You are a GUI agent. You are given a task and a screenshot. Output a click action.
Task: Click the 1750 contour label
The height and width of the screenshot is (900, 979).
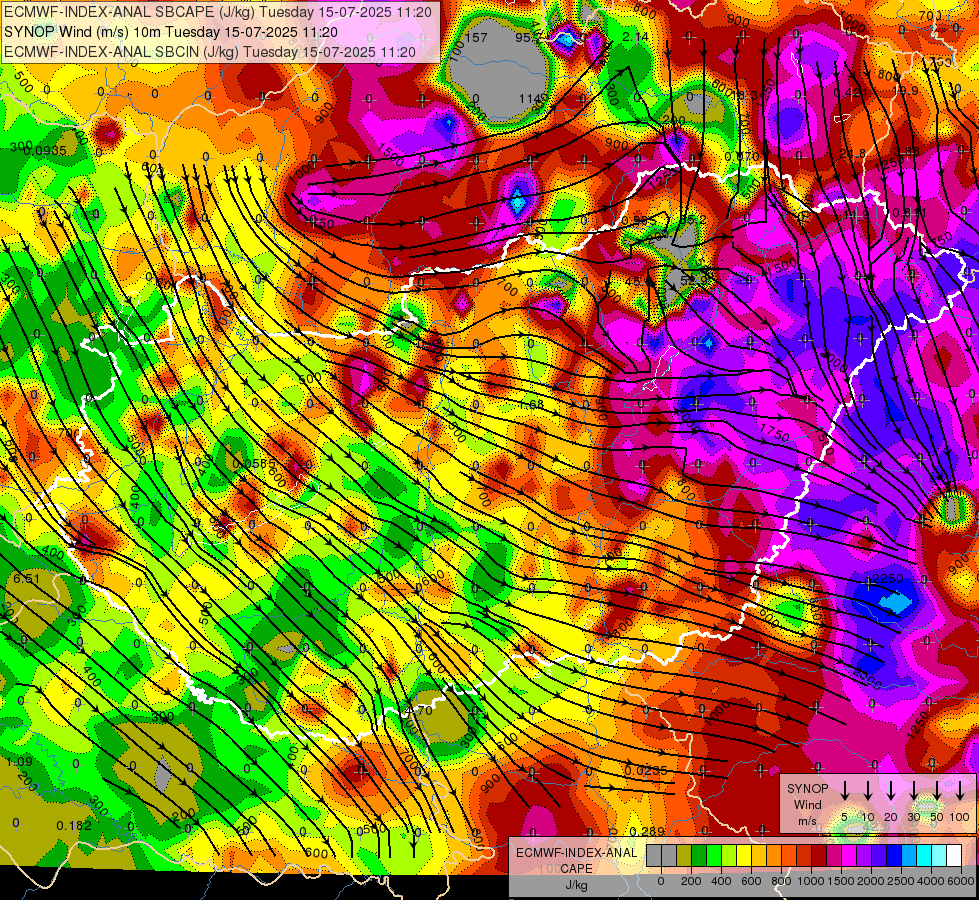pyautogui.click(x=775, y=432)
